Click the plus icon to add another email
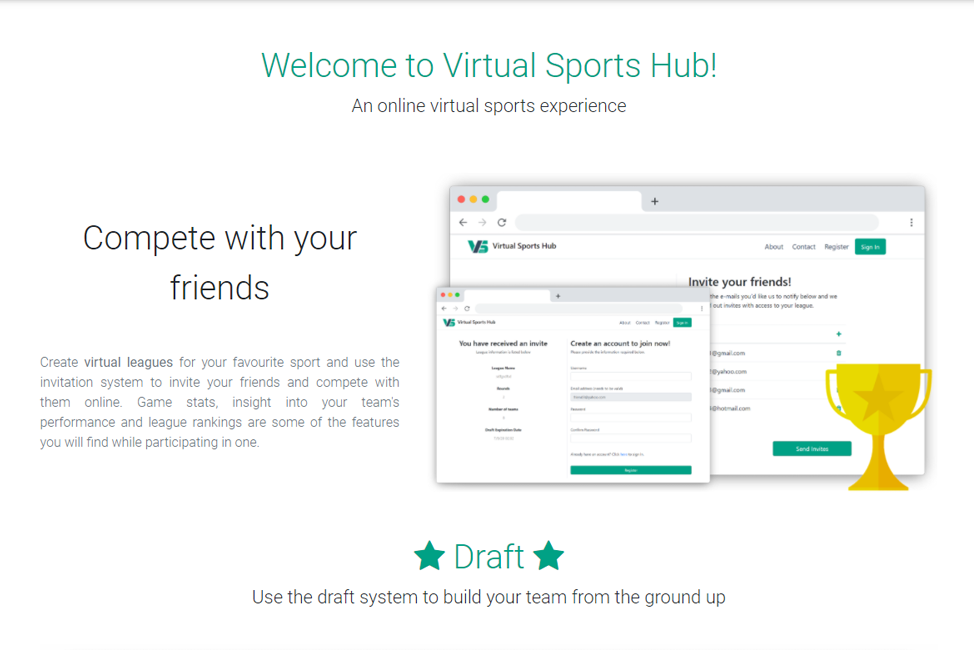This screenshot has width=974, height=650. [x=839, y=334]
